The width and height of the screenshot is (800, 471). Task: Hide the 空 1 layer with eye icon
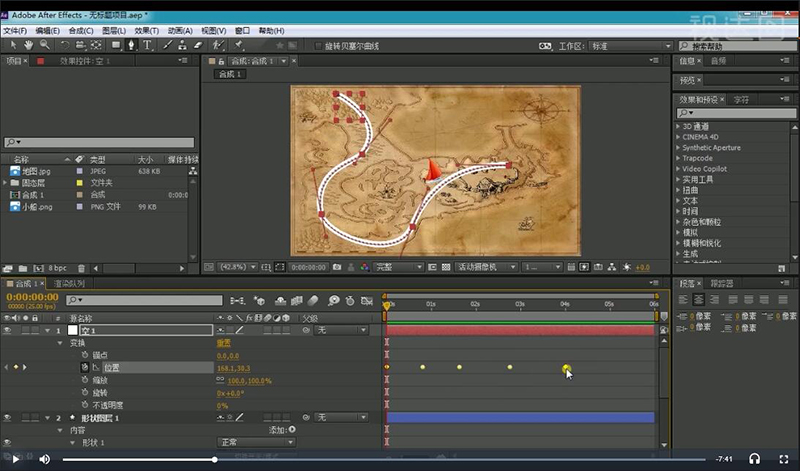[8, 330]
